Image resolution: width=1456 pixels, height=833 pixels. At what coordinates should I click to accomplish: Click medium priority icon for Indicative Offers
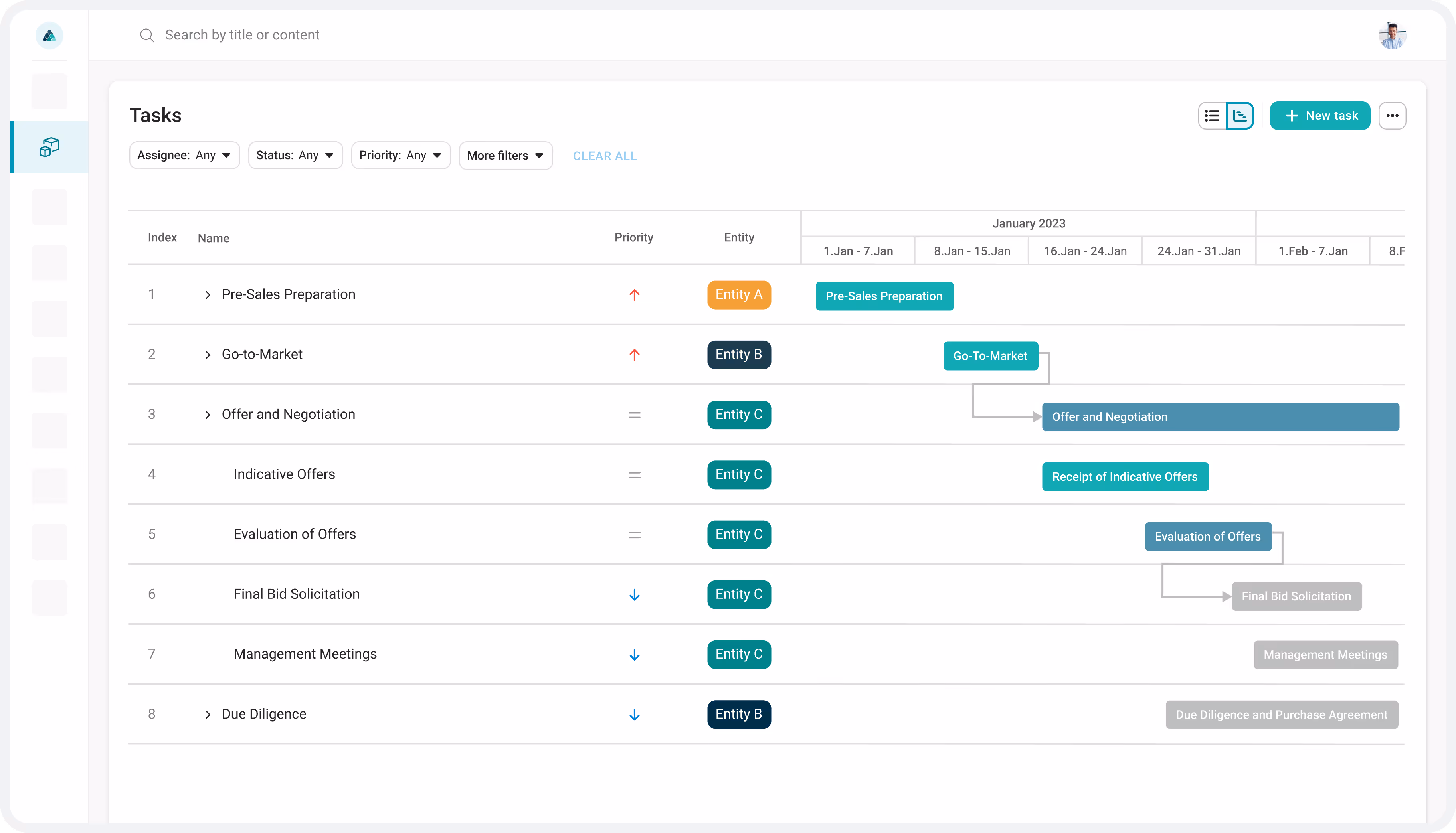(x=634, y=475)
